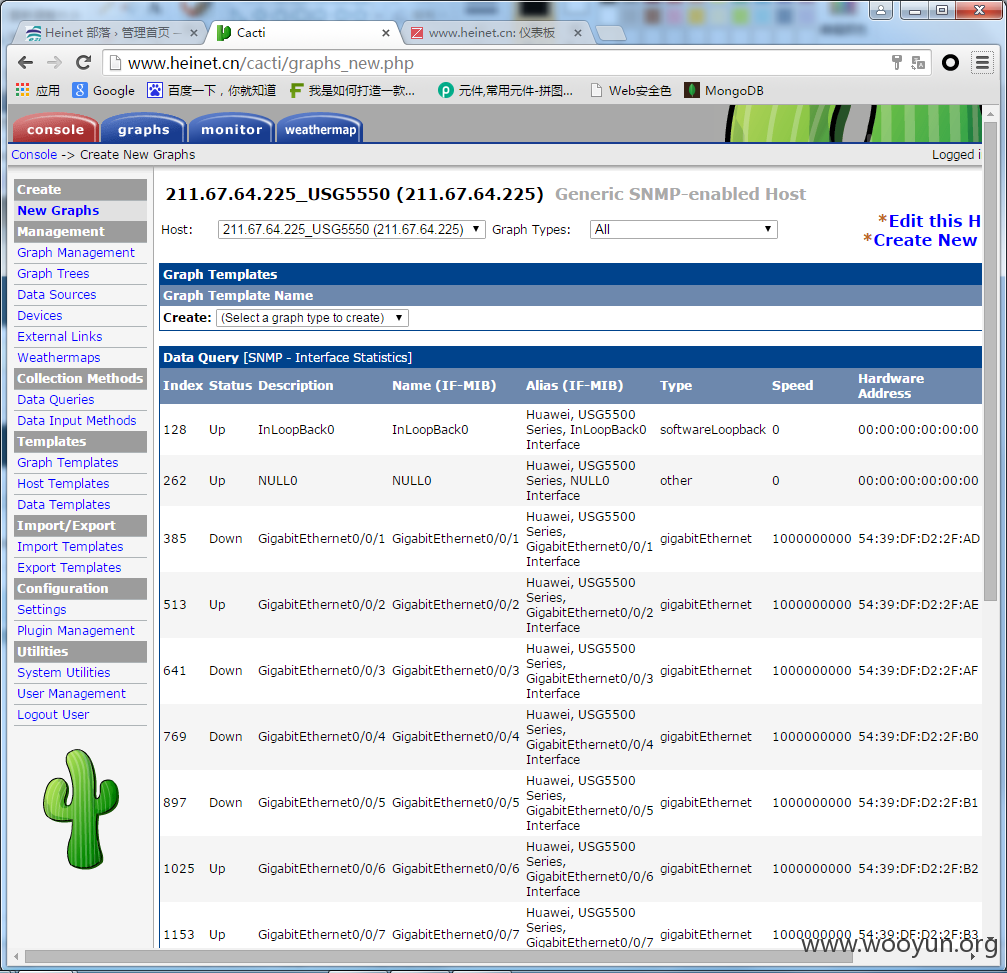The width and height of the screenshot is (1007, 973).
Task: Open the MongoDB bookmark
Action: 724,90
